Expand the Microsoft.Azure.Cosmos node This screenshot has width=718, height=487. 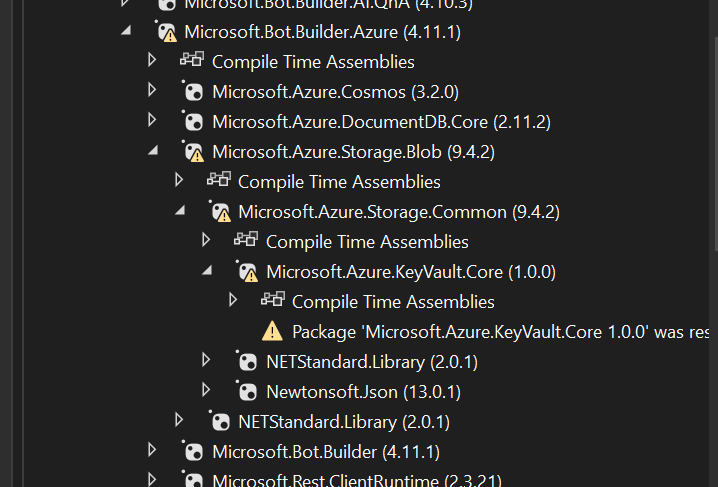[152, 91]
